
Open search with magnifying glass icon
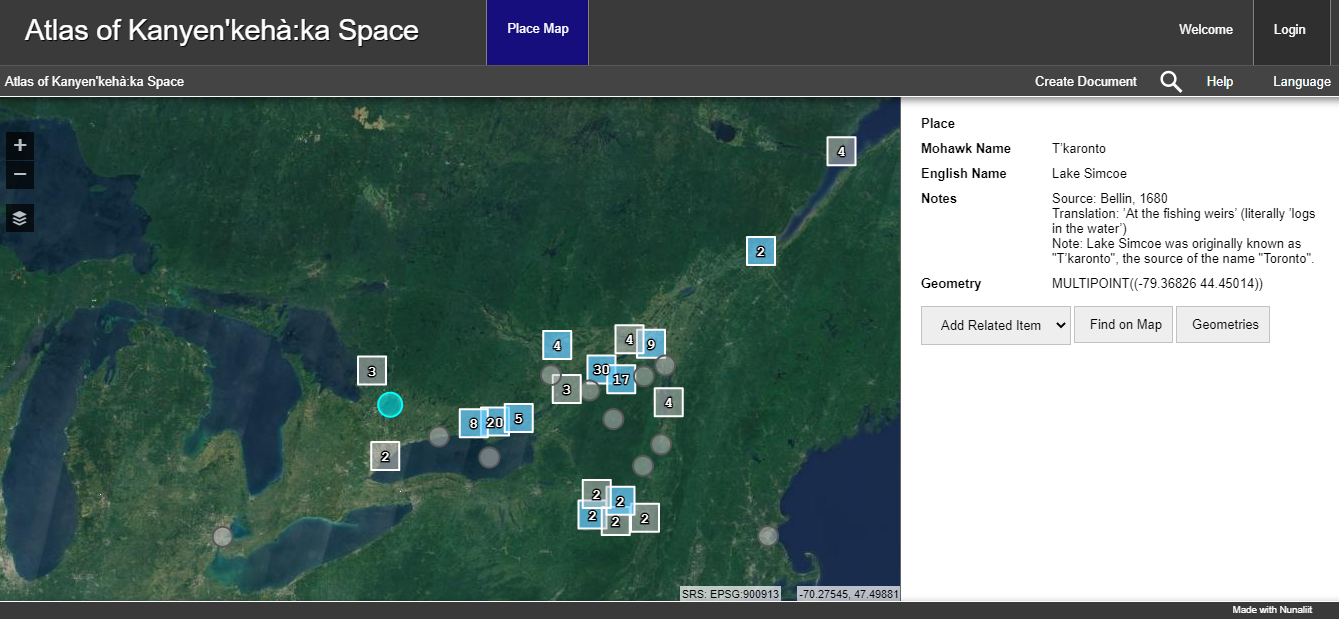pyautogui.click(x=1170, y=82)
